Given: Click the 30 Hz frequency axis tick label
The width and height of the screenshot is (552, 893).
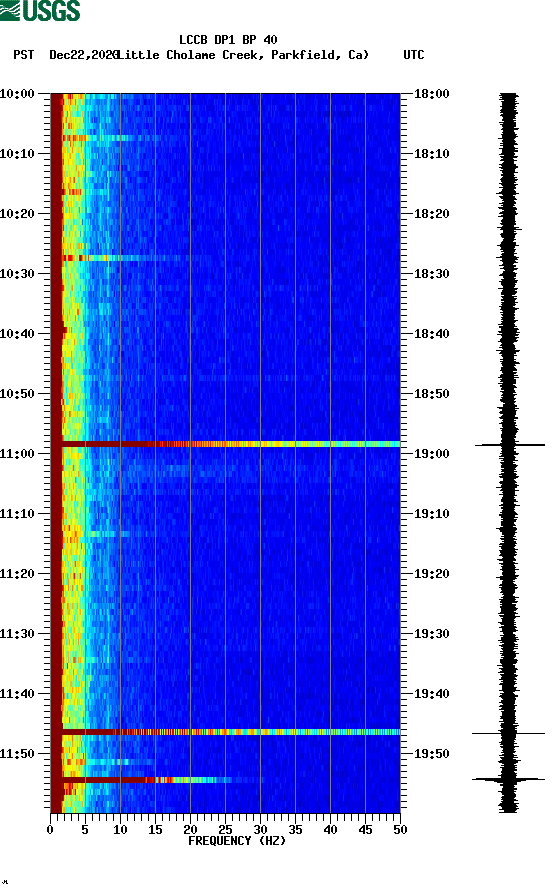Looking at the screenshot, I should pyautogui.click(x=260, y=830).
